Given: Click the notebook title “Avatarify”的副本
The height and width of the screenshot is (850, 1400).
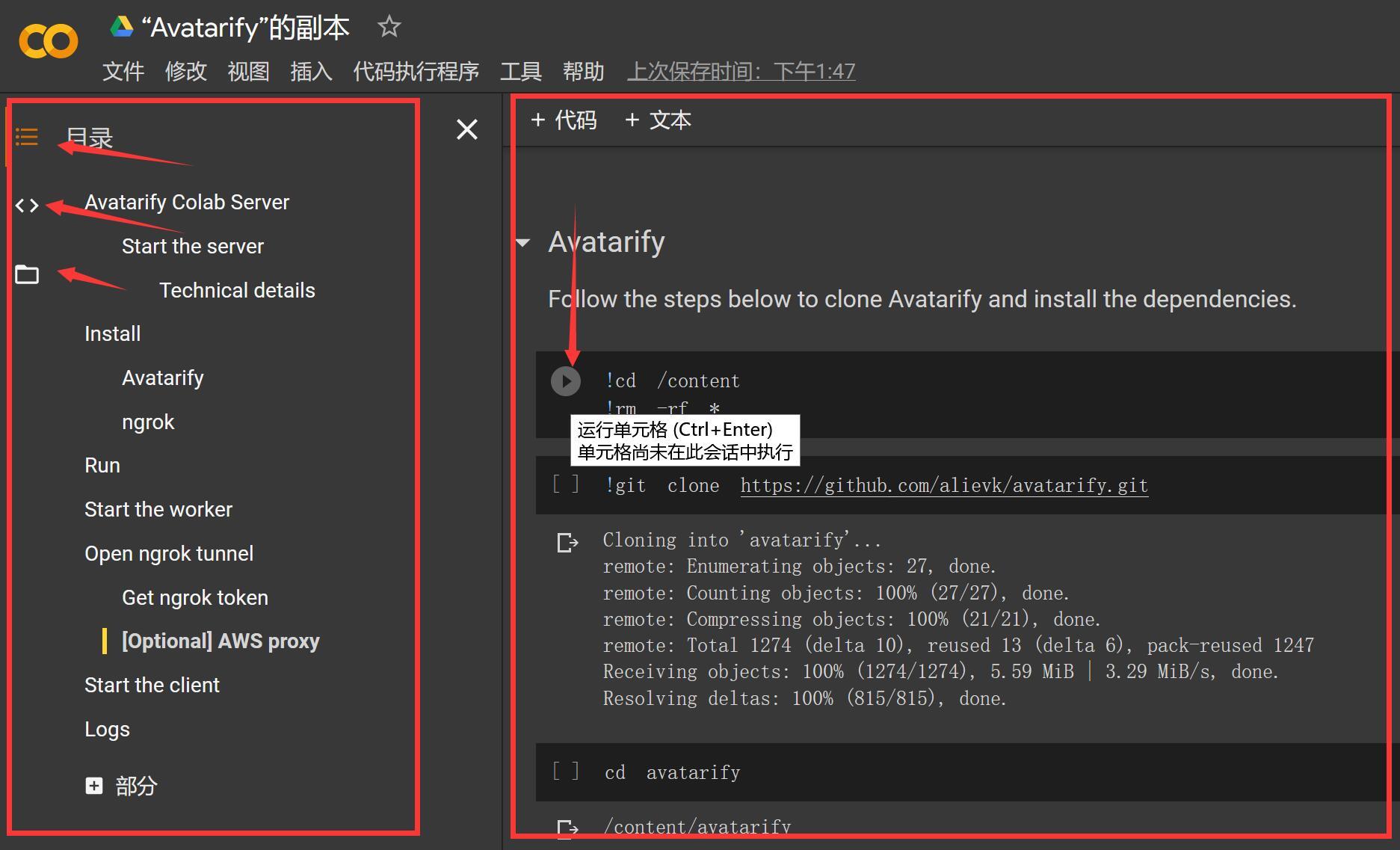Looking at the screenshot, I should point(245,28).
